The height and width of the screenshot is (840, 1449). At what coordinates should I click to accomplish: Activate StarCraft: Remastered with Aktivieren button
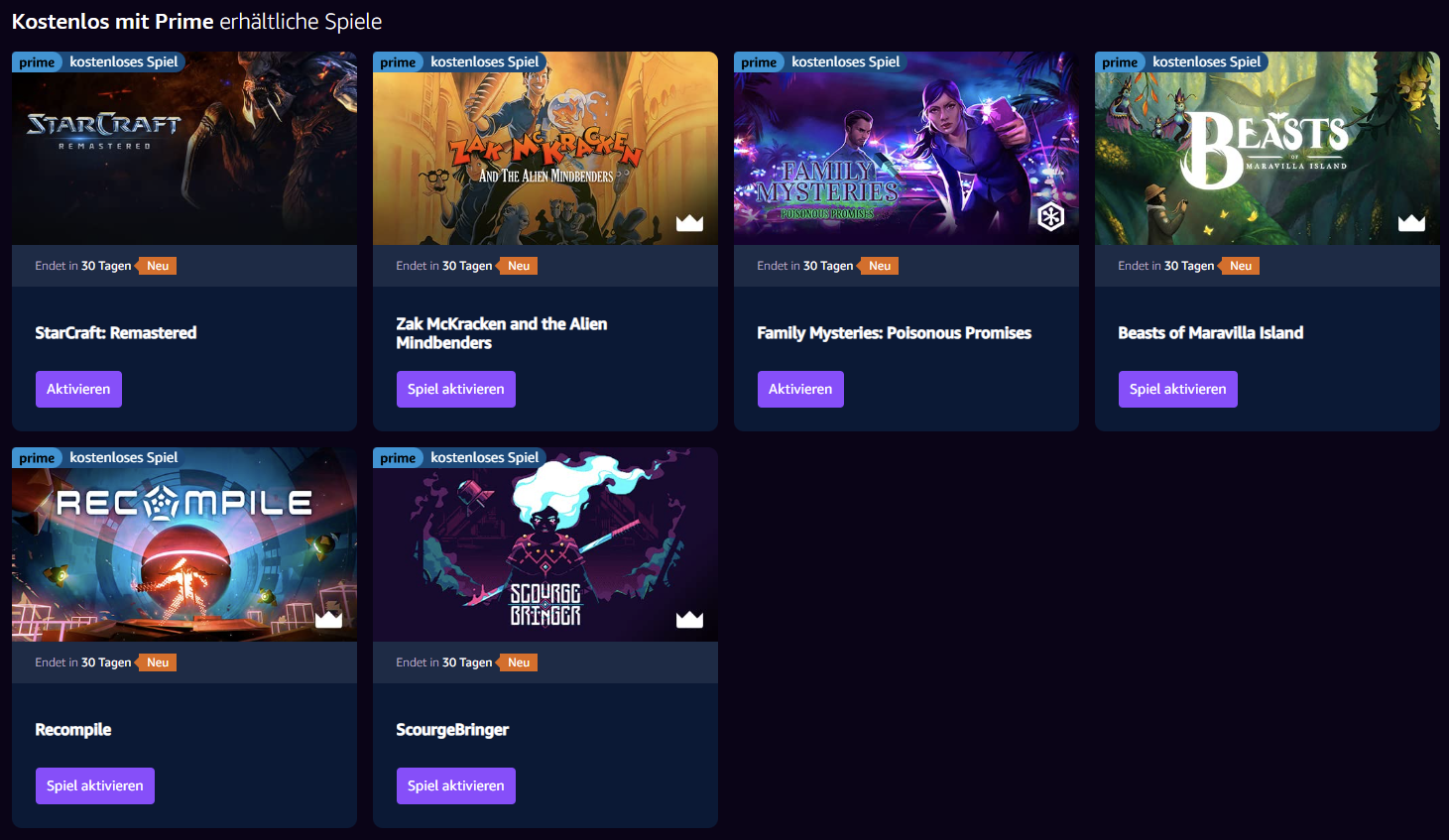[x=78, y=389]
